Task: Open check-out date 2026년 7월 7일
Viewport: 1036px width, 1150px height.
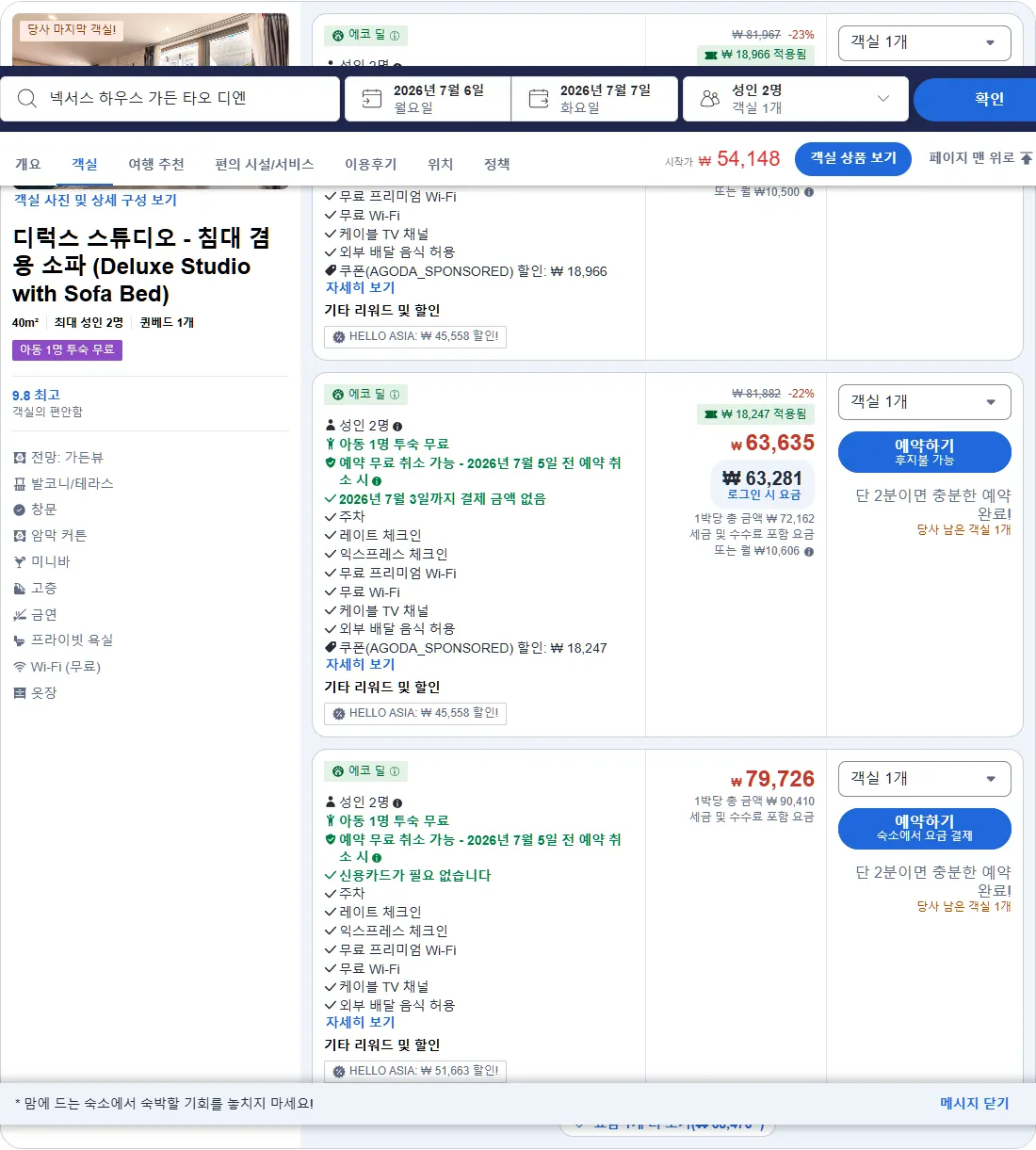Action: [x=594, y=98]
